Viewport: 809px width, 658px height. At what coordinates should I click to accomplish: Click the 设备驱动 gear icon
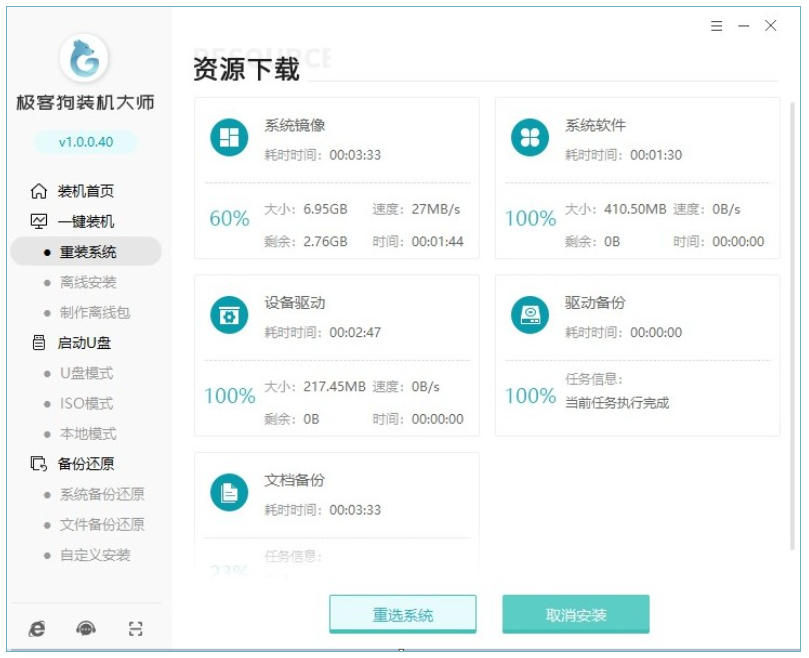229,315
